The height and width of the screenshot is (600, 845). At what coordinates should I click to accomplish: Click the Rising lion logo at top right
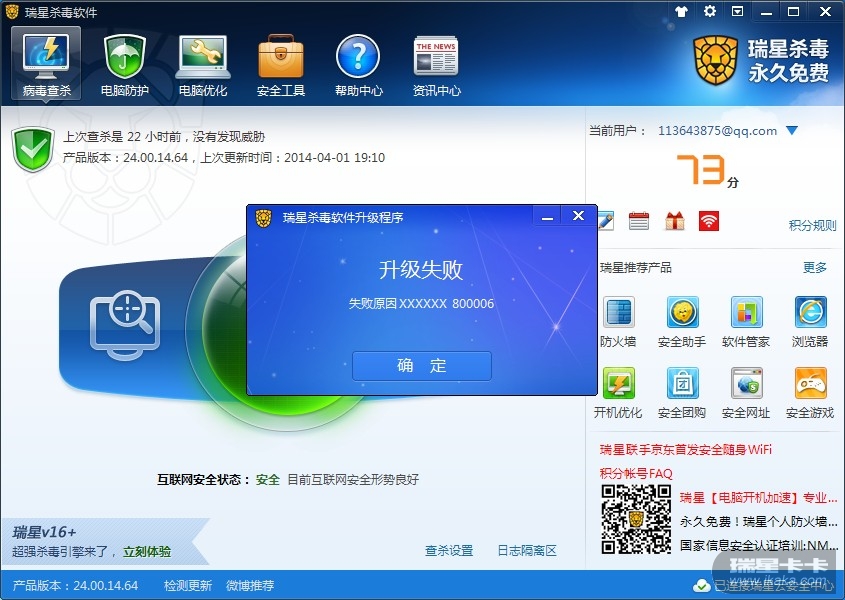click(715, 60)
